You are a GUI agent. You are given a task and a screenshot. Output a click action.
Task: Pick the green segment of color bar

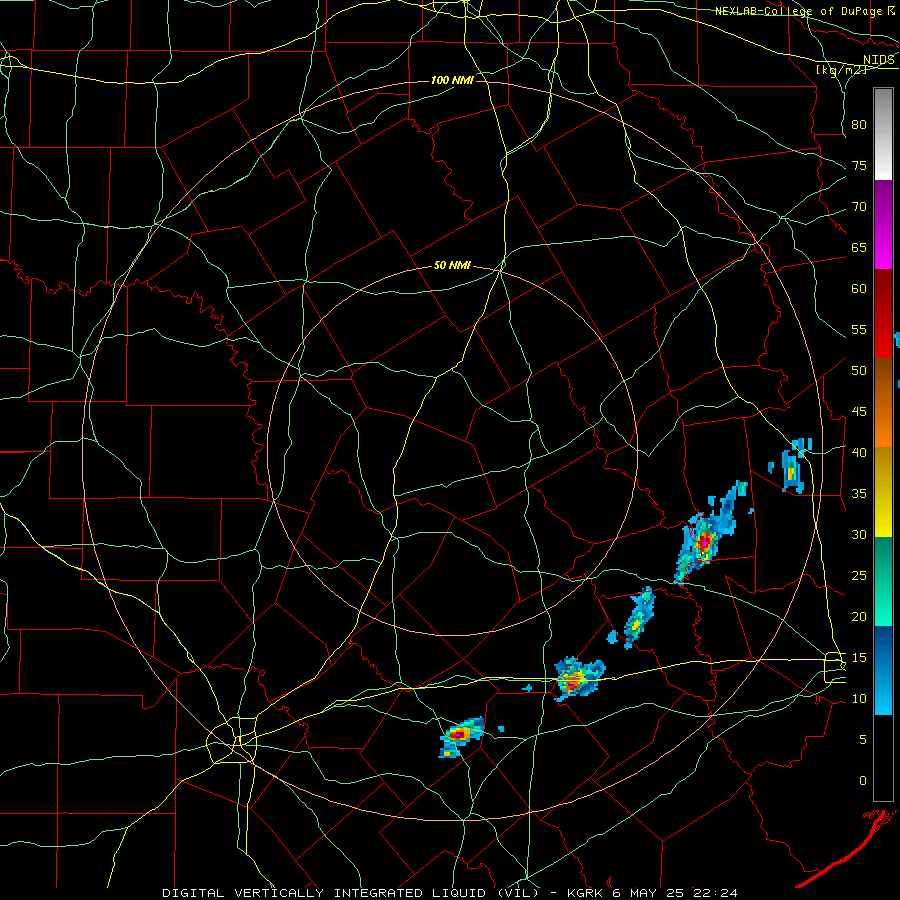point(883,581)
